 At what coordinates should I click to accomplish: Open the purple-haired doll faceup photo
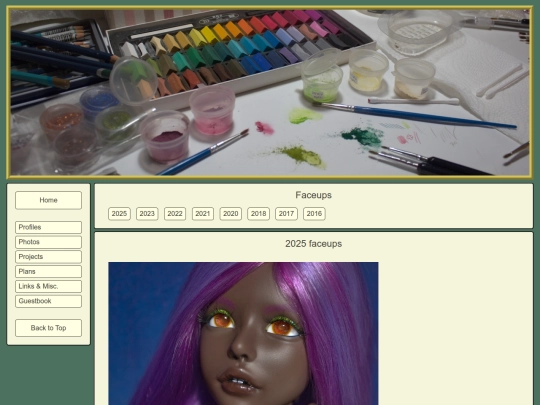click(x=243, y=333)
